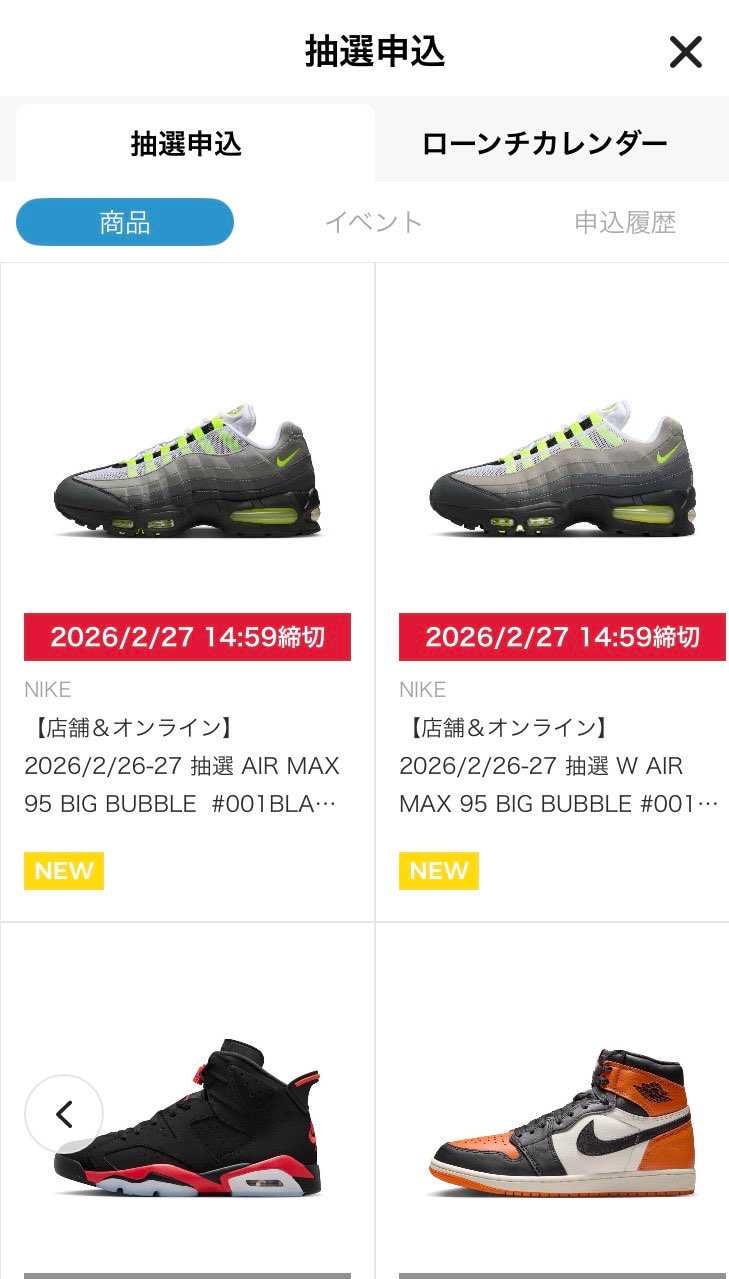Open the black and red Jordan 6 image
Viewport: 729px width, 1279px height.
point(187,1117)
